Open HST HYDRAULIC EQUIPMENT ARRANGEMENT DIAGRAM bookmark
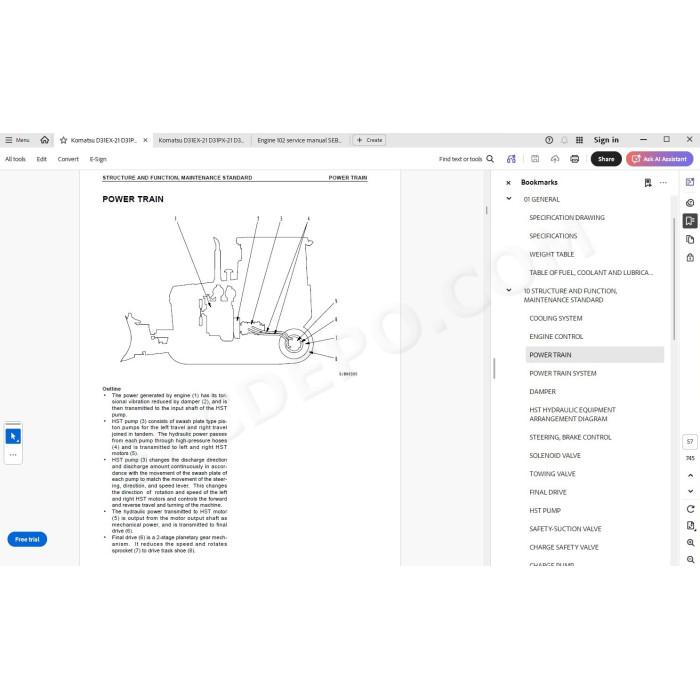700x700 pixels. point(572,414)
